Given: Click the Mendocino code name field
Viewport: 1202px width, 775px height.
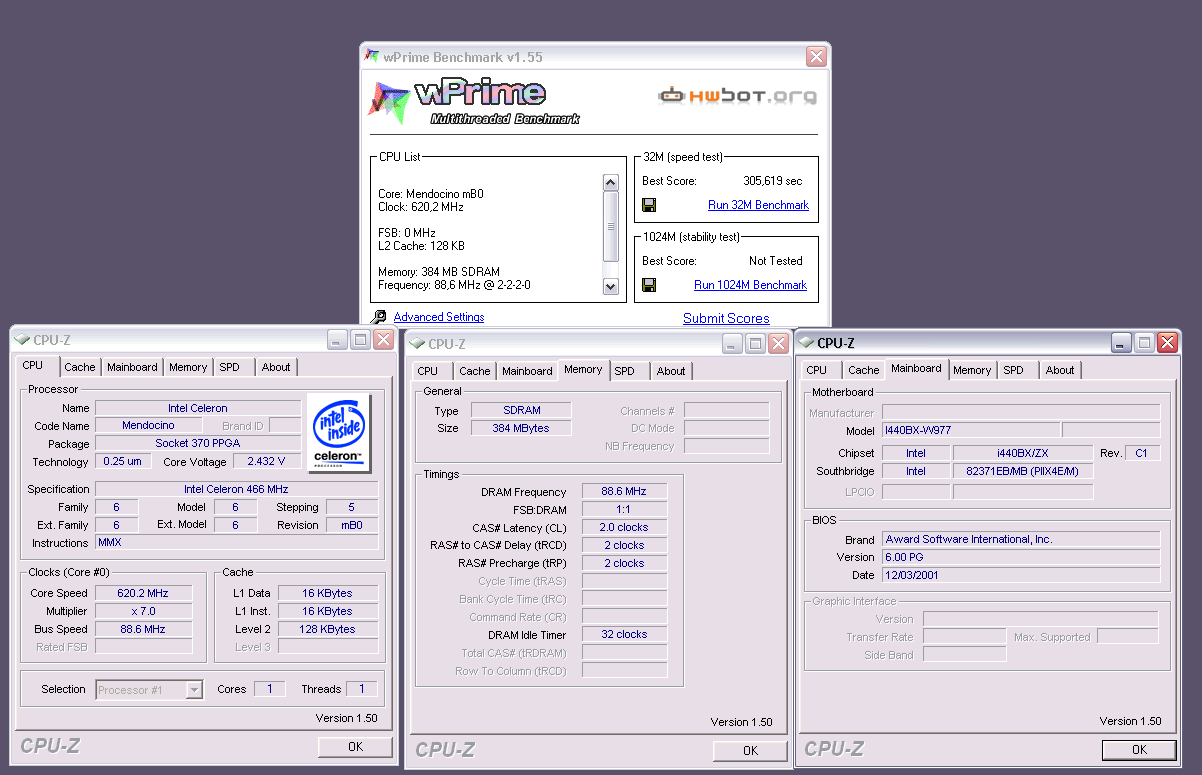Looking at the screenshot, I should tap(148, 426).
